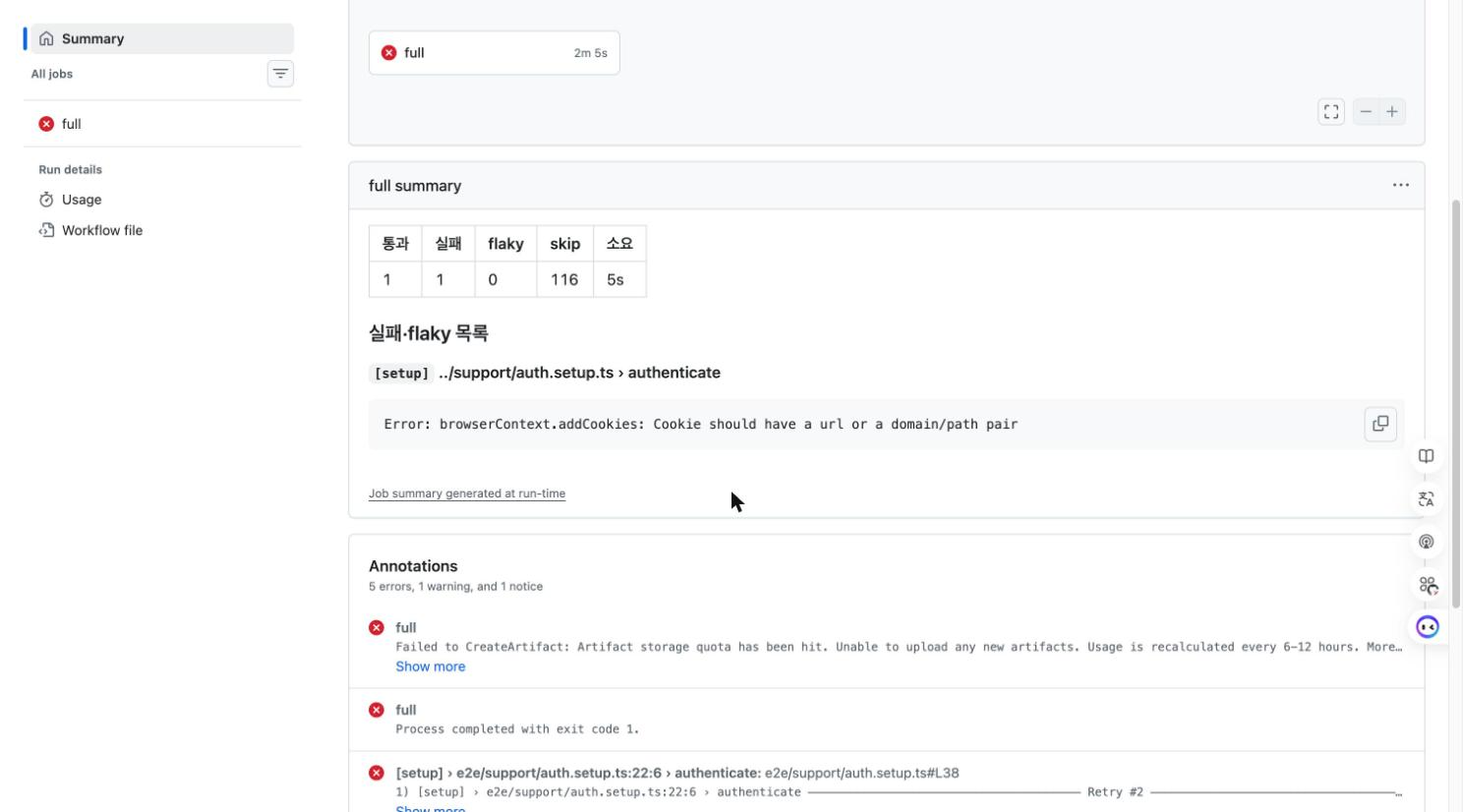Screen dimensions: 1463x812
Task: Open Usage under Run details
Action: (x=82, y=200)
